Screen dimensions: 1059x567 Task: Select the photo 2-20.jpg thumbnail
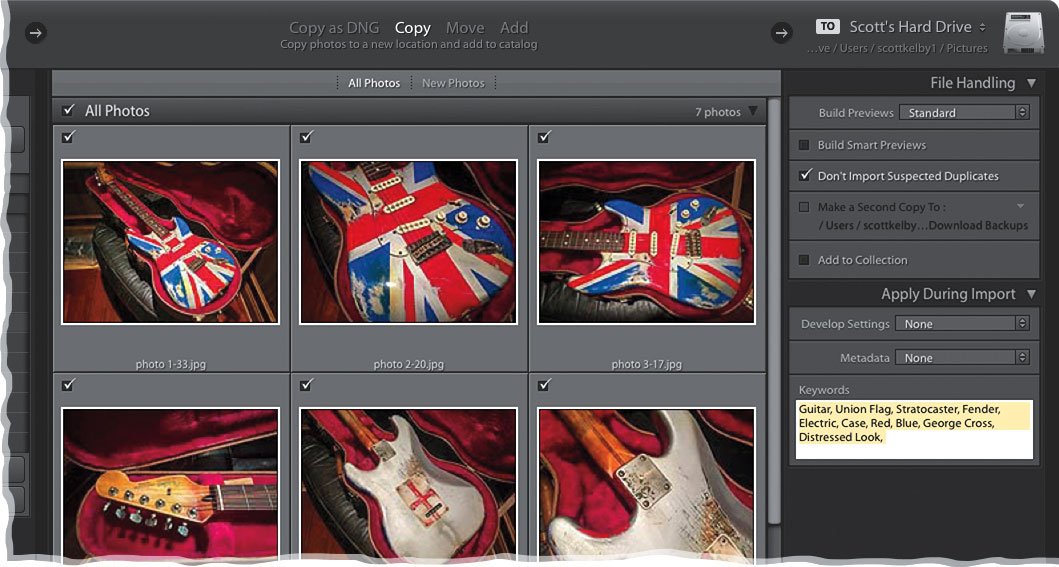[408, 242]
